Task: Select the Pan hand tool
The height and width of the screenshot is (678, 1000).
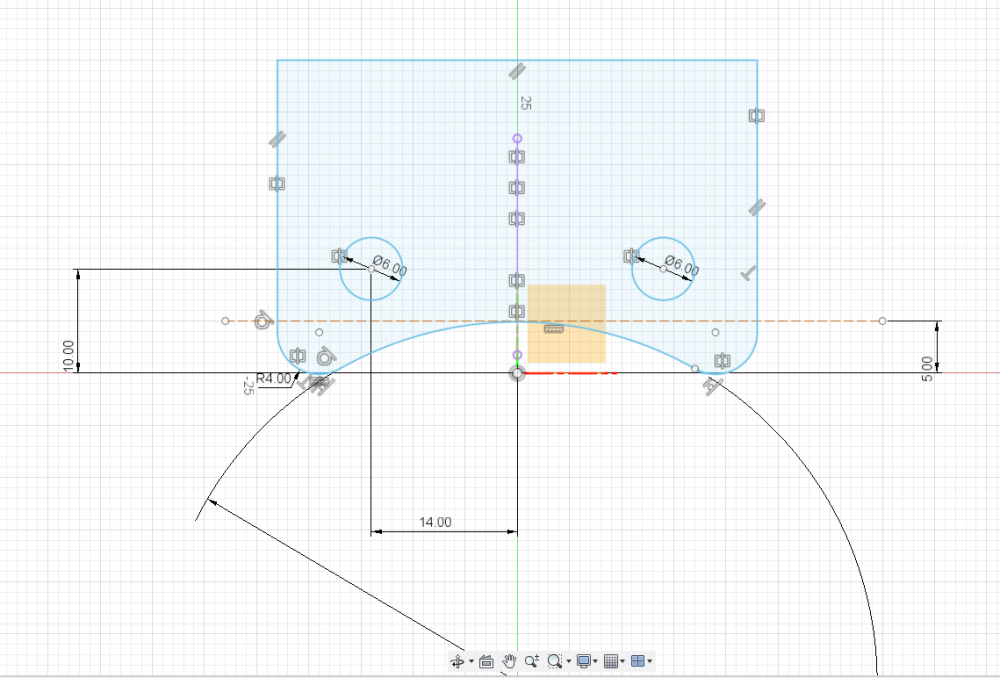Action: pyautogui.click(x=509, y=661)
